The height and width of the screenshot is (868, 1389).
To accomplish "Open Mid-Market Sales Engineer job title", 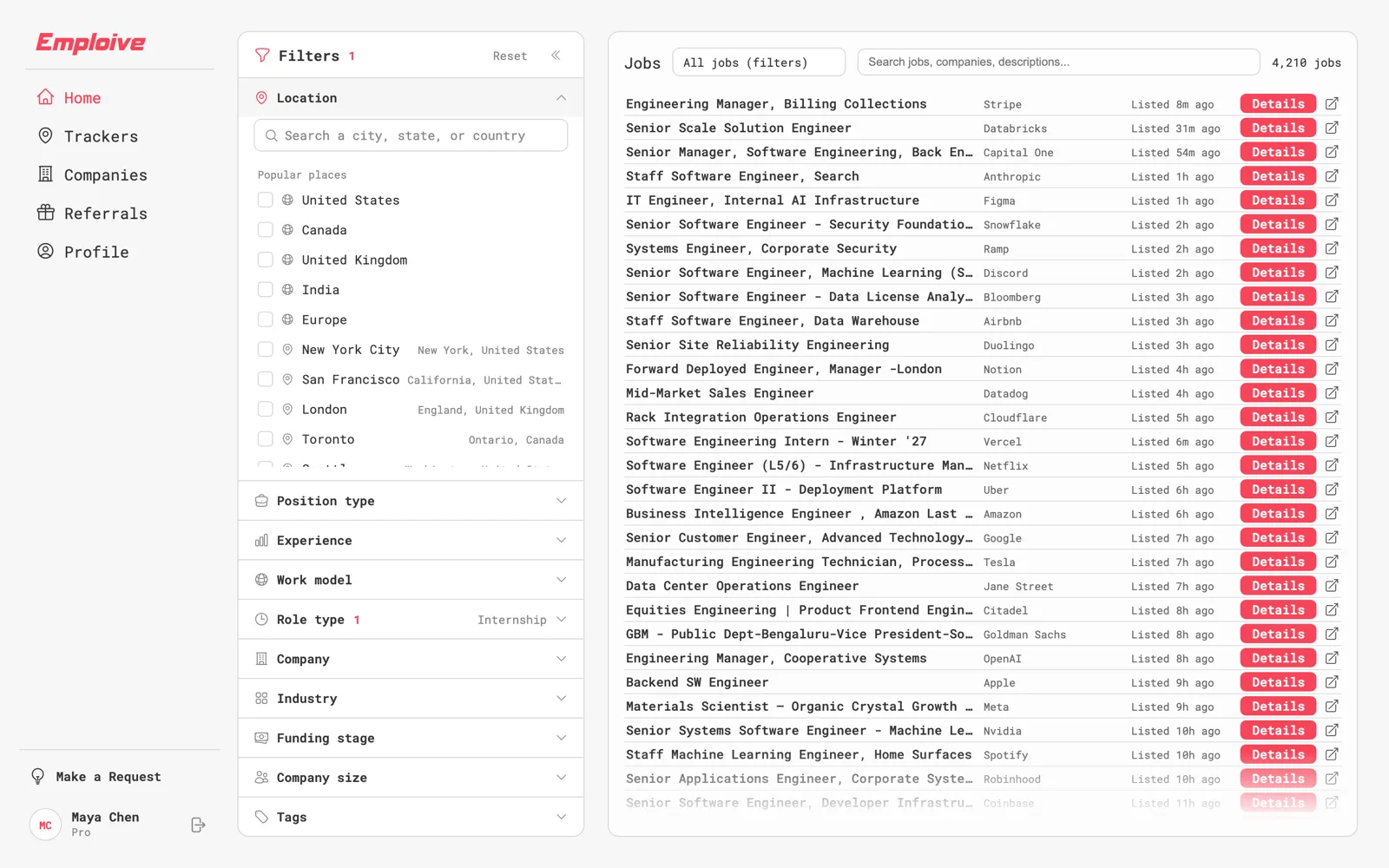I will pyautogui.click(x=720, y=393).
